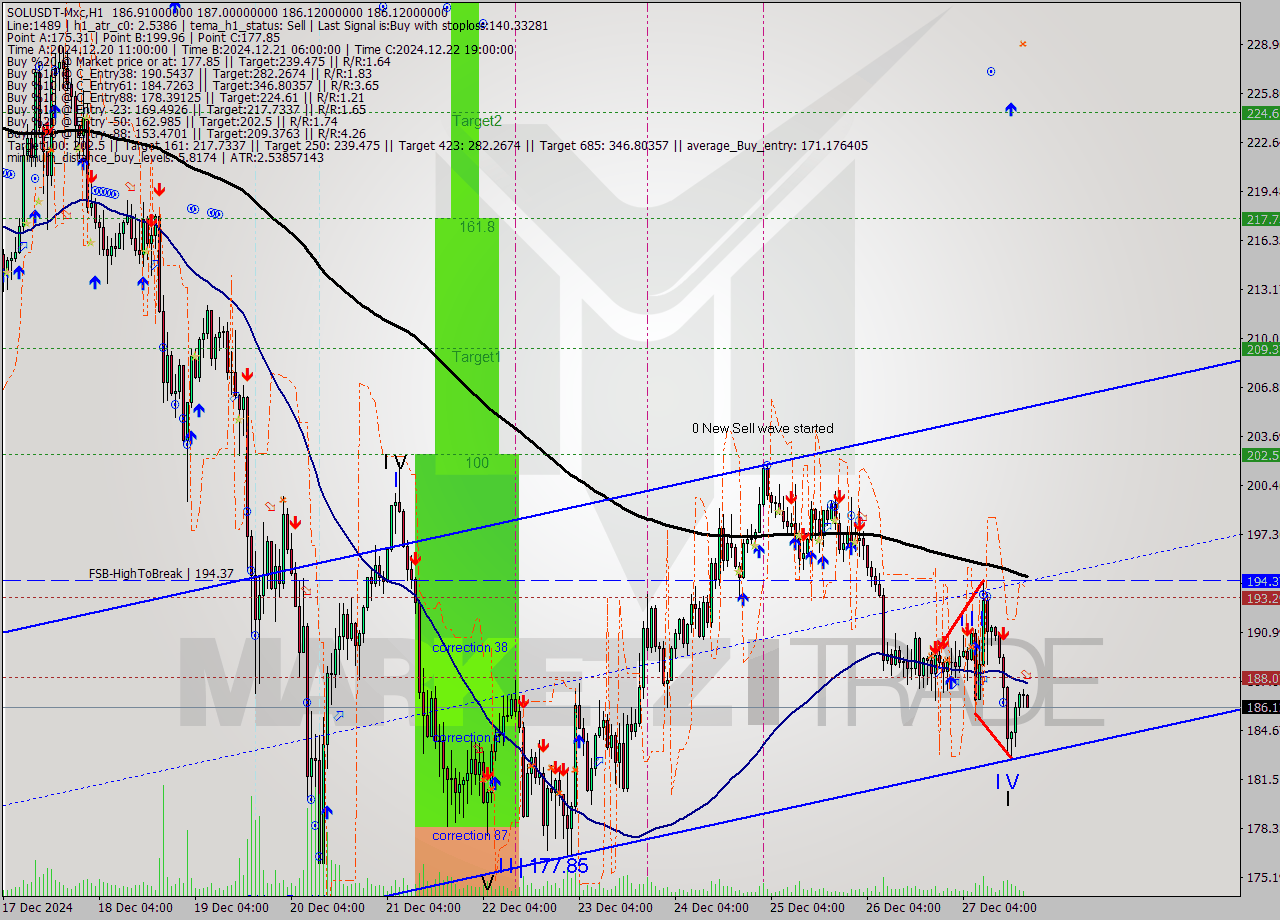Click '26 Dec 04:00' on the time axis
This screenshot has height=920, width=1280.
tap(905, 908)
